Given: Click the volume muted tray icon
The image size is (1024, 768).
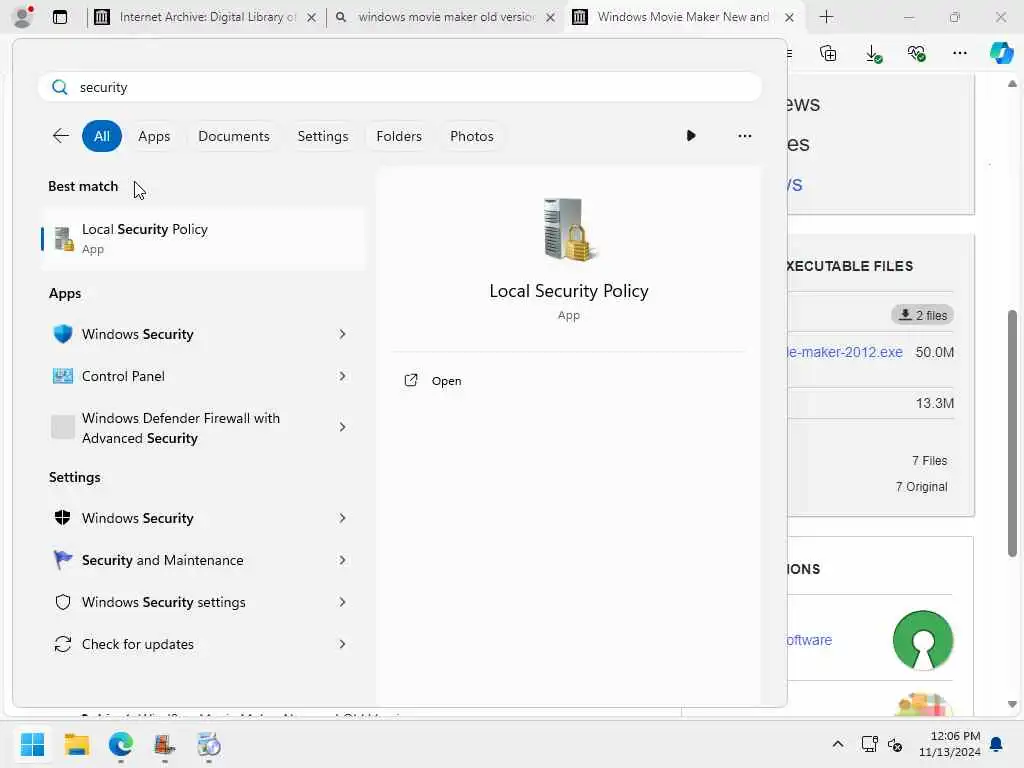Looking at the screenshot, I should pos(895,744).
